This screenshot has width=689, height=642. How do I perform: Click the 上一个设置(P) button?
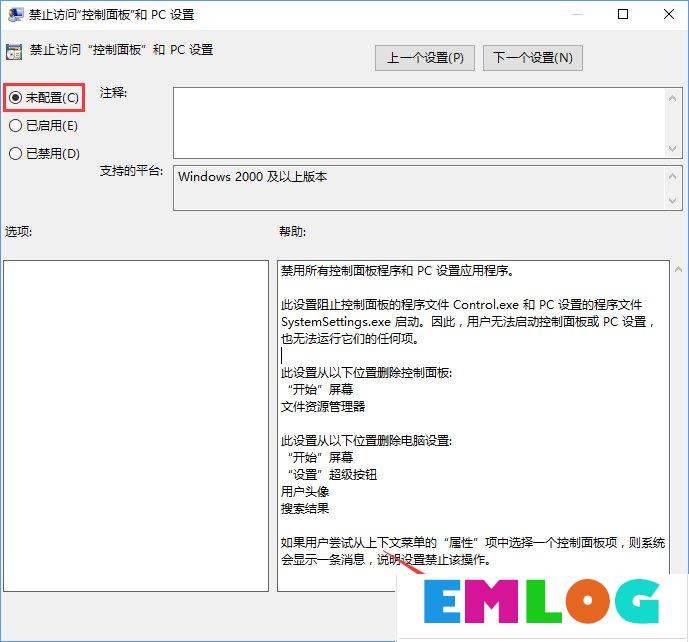tap(424, 58)
